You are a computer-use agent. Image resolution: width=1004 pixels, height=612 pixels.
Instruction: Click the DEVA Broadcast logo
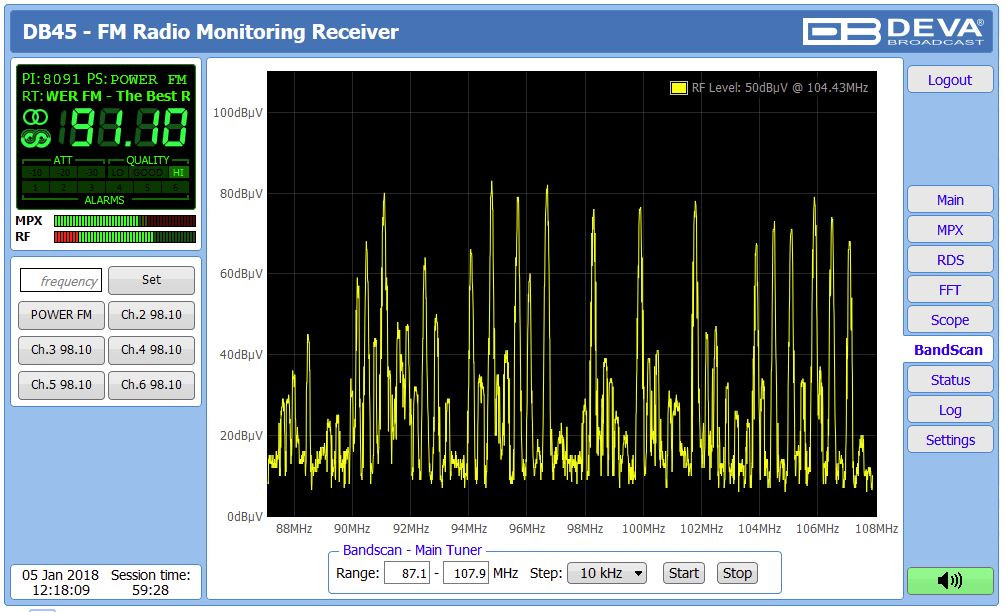893,31
